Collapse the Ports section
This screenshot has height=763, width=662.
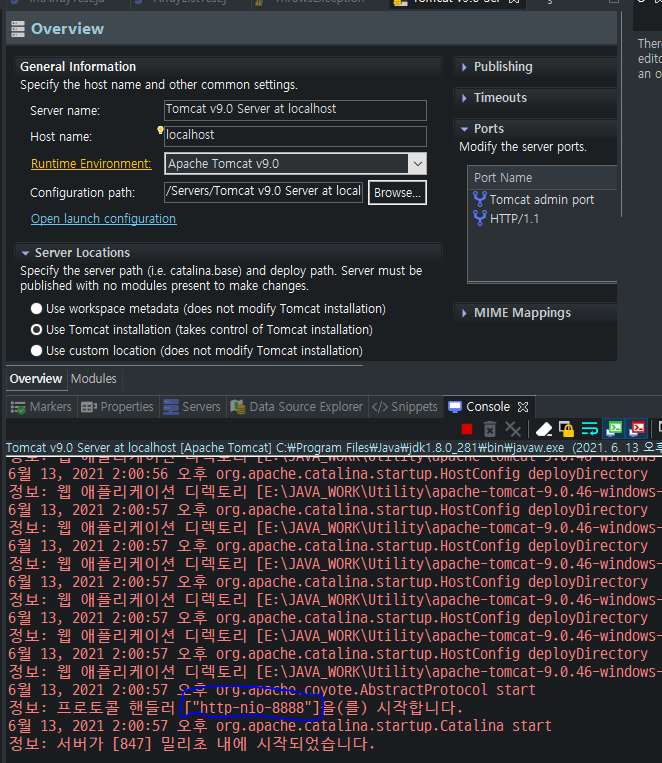[x=464, y=129]
